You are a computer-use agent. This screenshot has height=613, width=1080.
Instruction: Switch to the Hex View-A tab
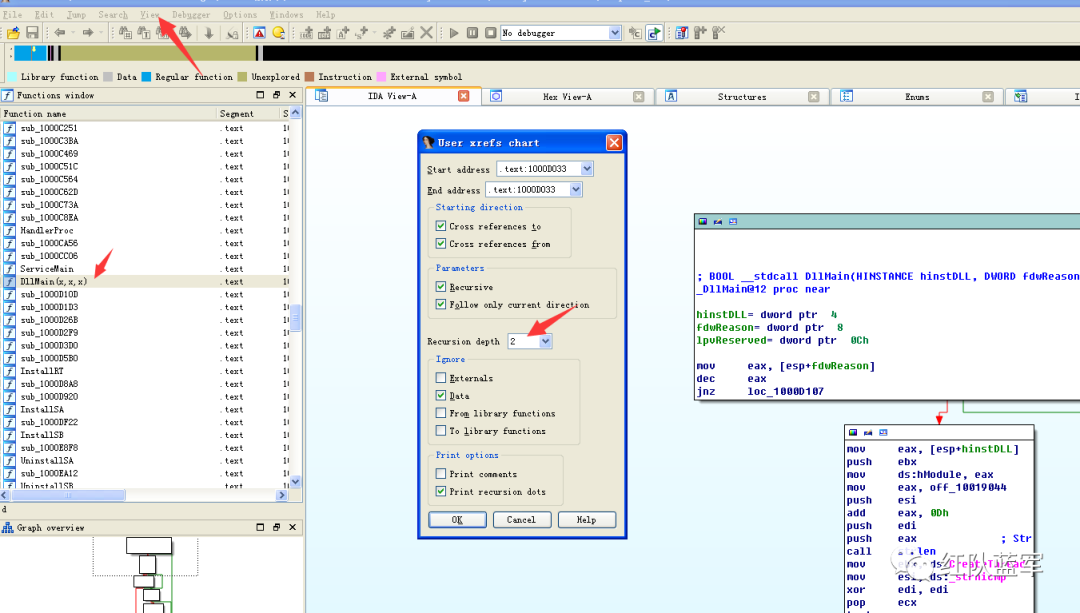(566, 97)
